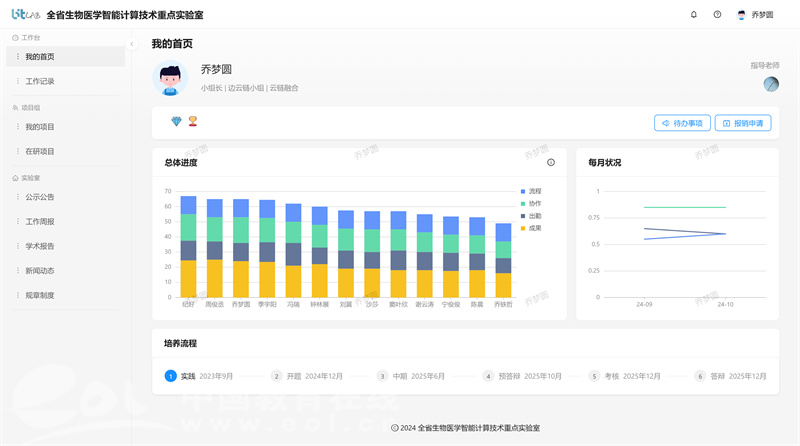Open the user account menu 乔梦圆

(x=755, y=15)
